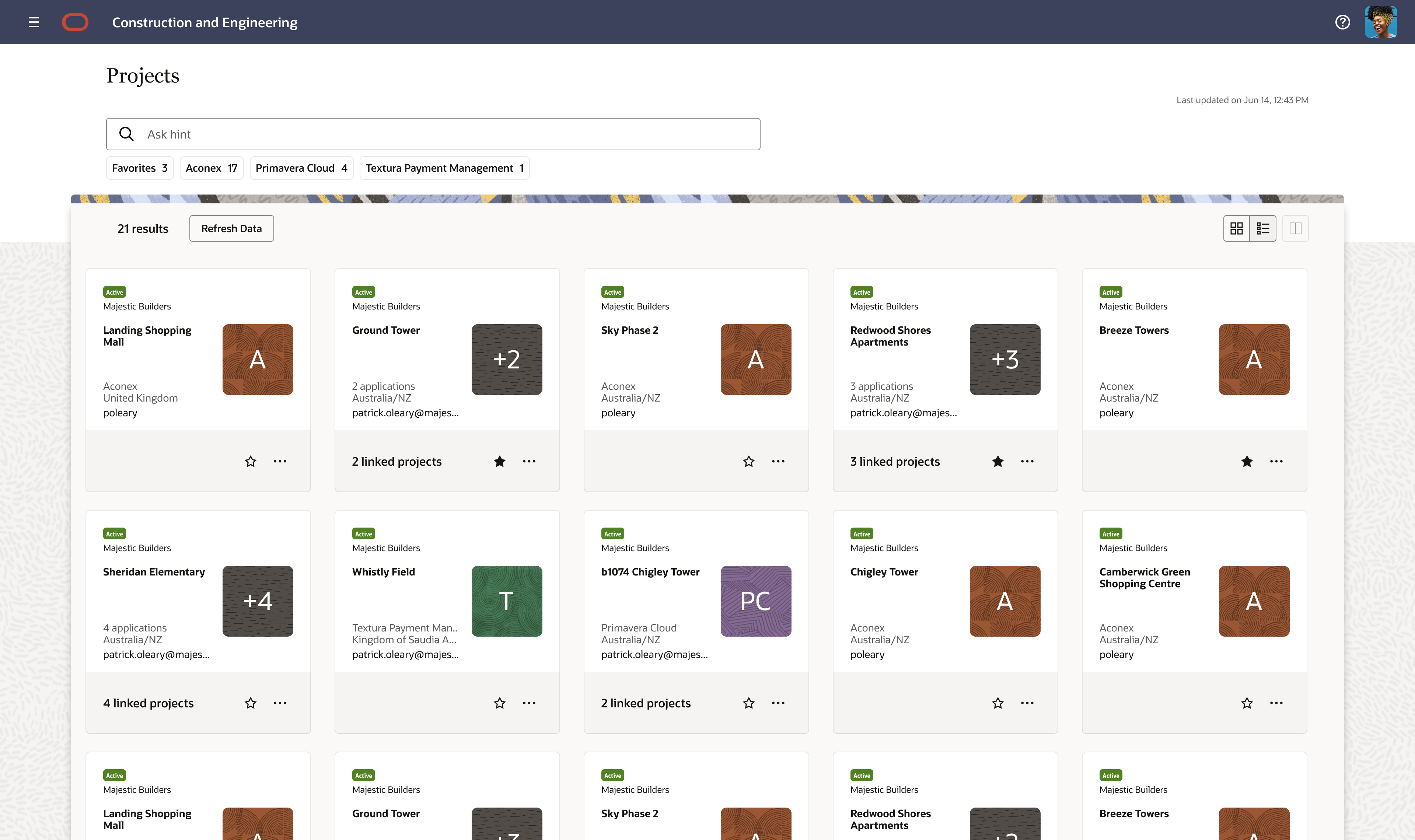Filter by Textura Payment Management chip

pyautogui.click(x=444, y=168)
